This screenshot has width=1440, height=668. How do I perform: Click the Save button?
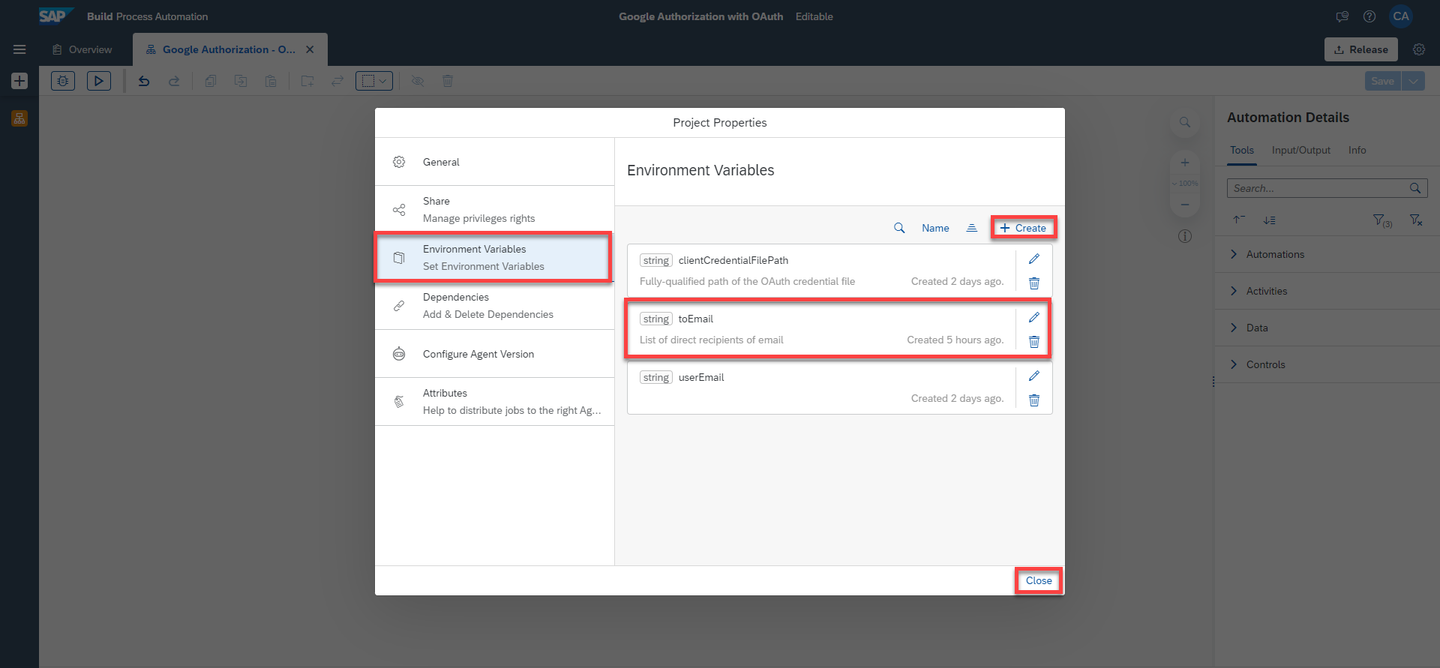click(x=1382, y=81)
